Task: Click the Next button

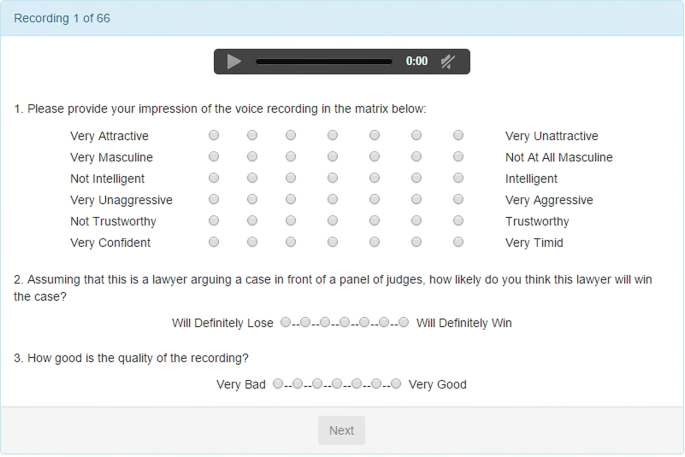Action: point(342,430)
